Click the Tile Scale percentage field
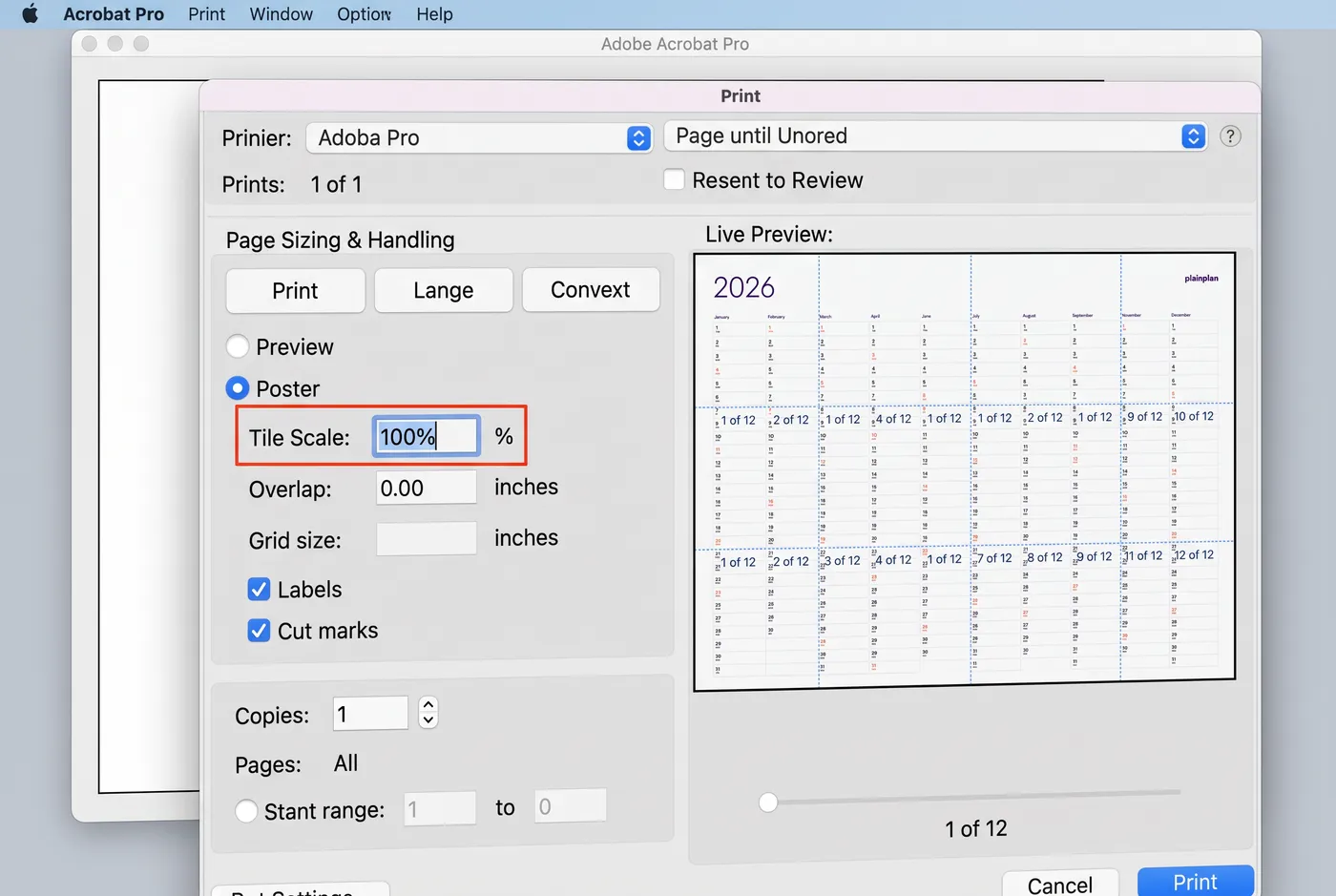1336x896 pixels. [426, 436]
